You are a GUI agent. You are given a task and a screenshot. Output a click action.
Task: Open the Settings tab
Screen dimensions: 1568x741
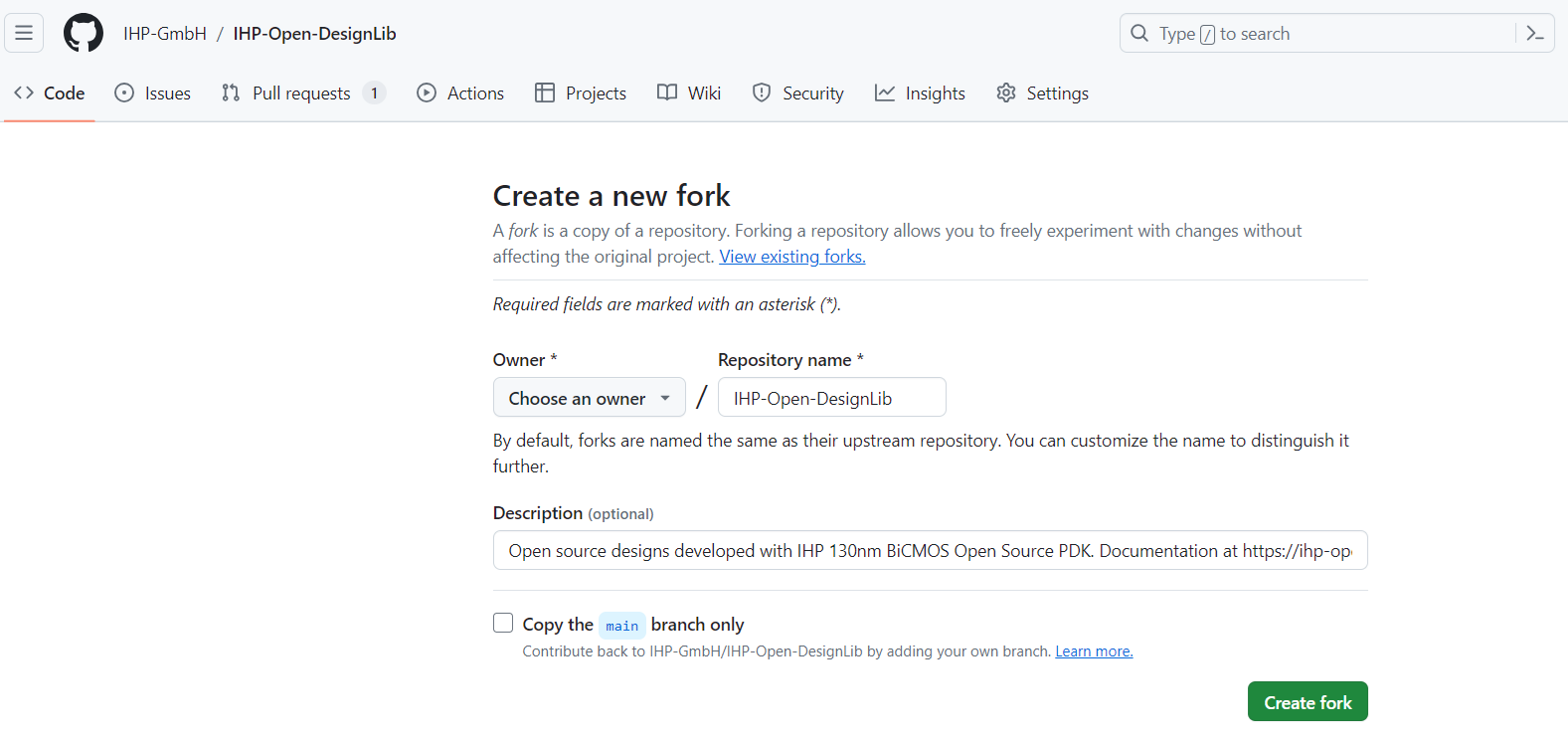click(1042, 93)
